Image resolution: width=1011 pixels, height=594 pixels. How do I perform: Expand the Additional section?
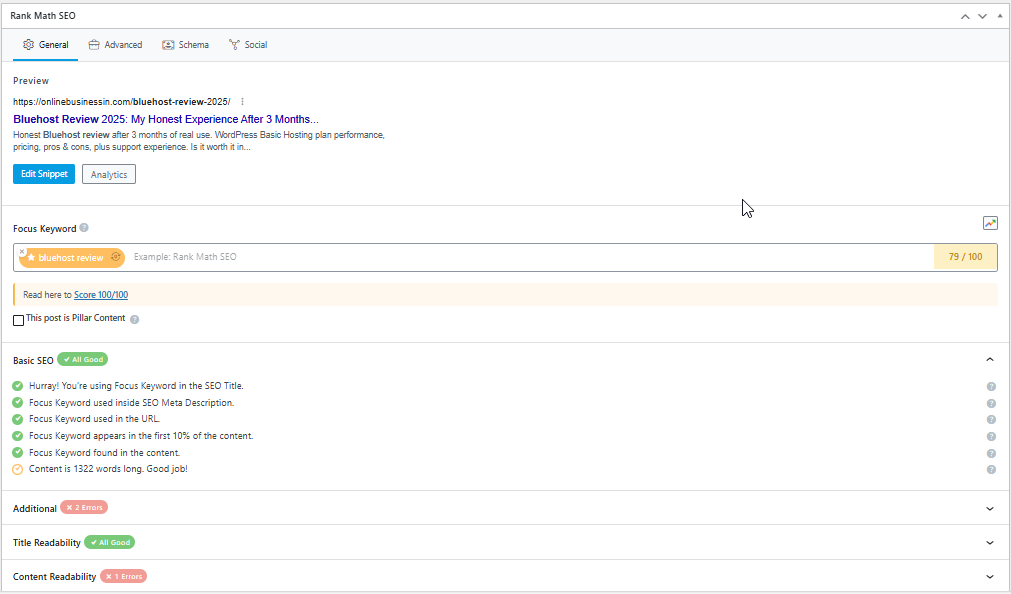click(990, 508)
